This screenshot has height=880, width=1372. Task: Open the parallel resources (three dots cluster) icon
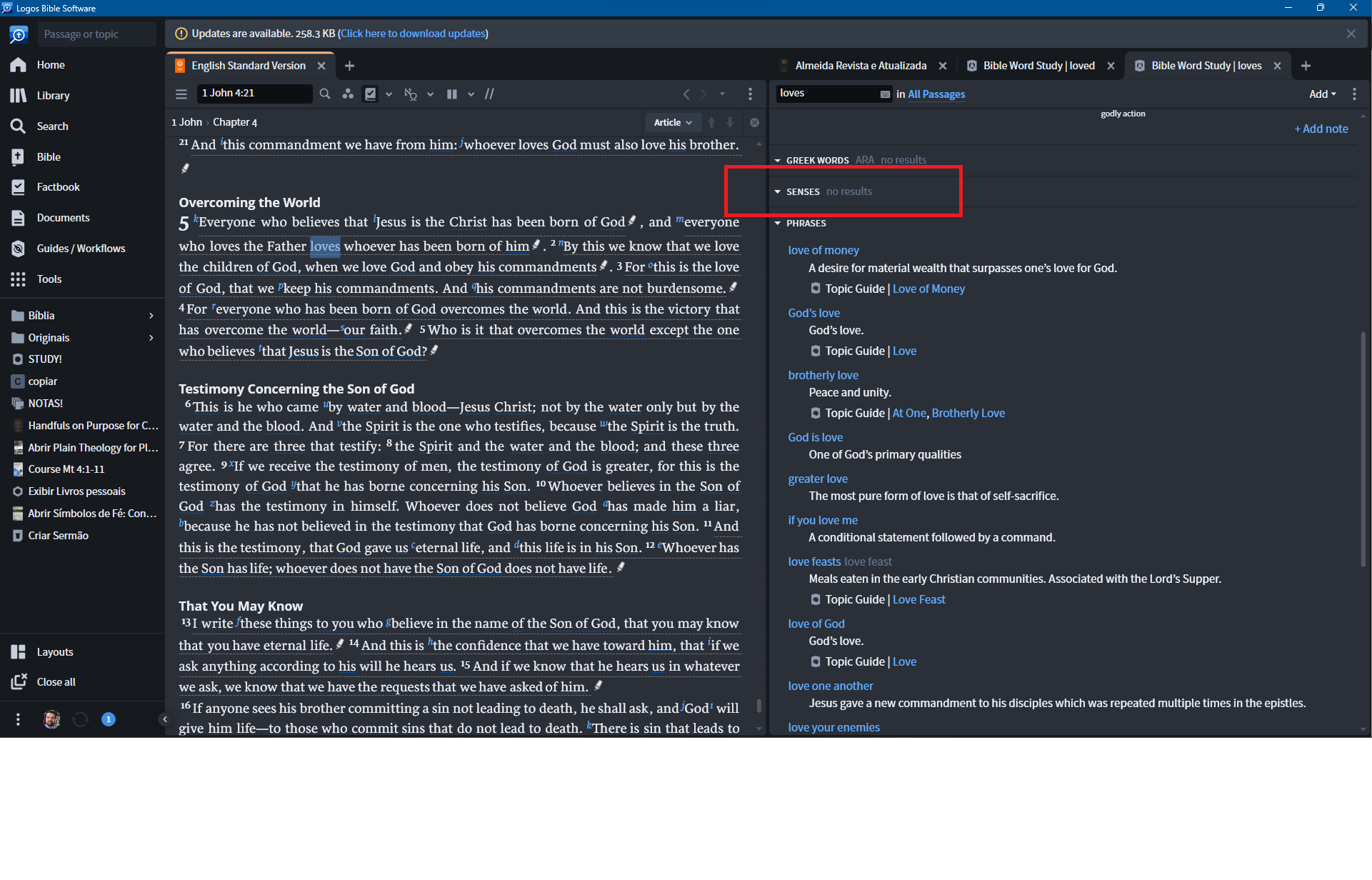(348, 94)
